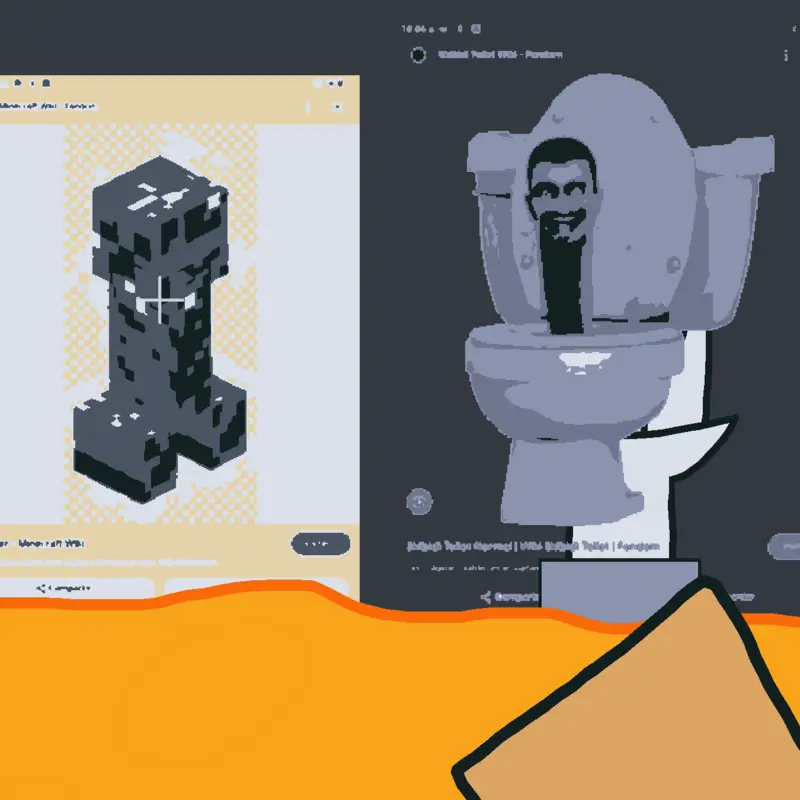The width and height of the screenshot is (800, 800).
Task: Open Minecraft Wiki Fandom source title
Action: [47, 106]
